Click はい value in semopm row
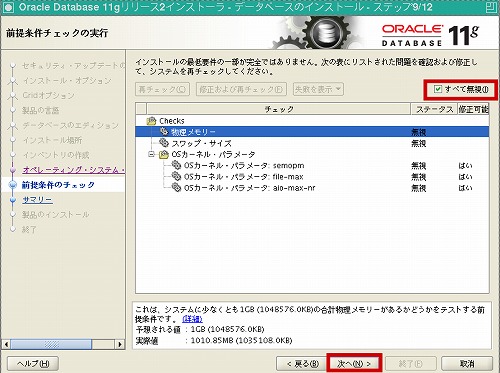 click(465, 166)
